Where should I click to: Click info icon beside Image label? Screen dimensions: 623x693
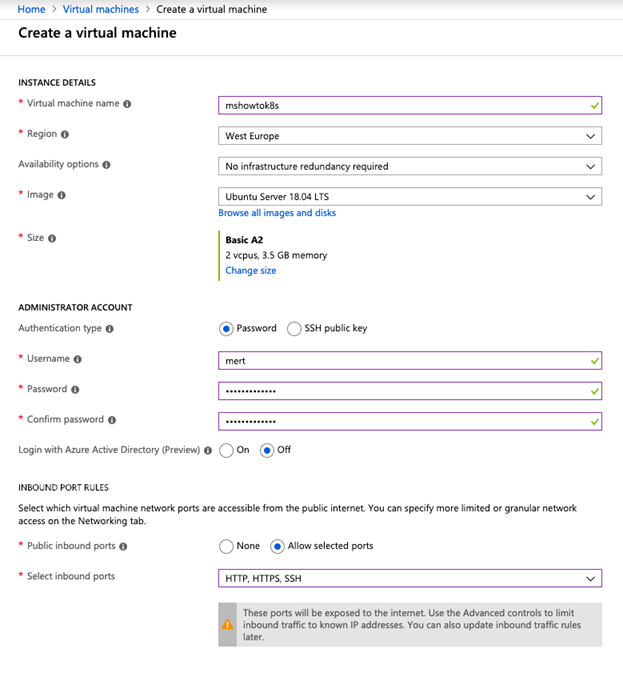pyautogui.click(x=61, y=195)
